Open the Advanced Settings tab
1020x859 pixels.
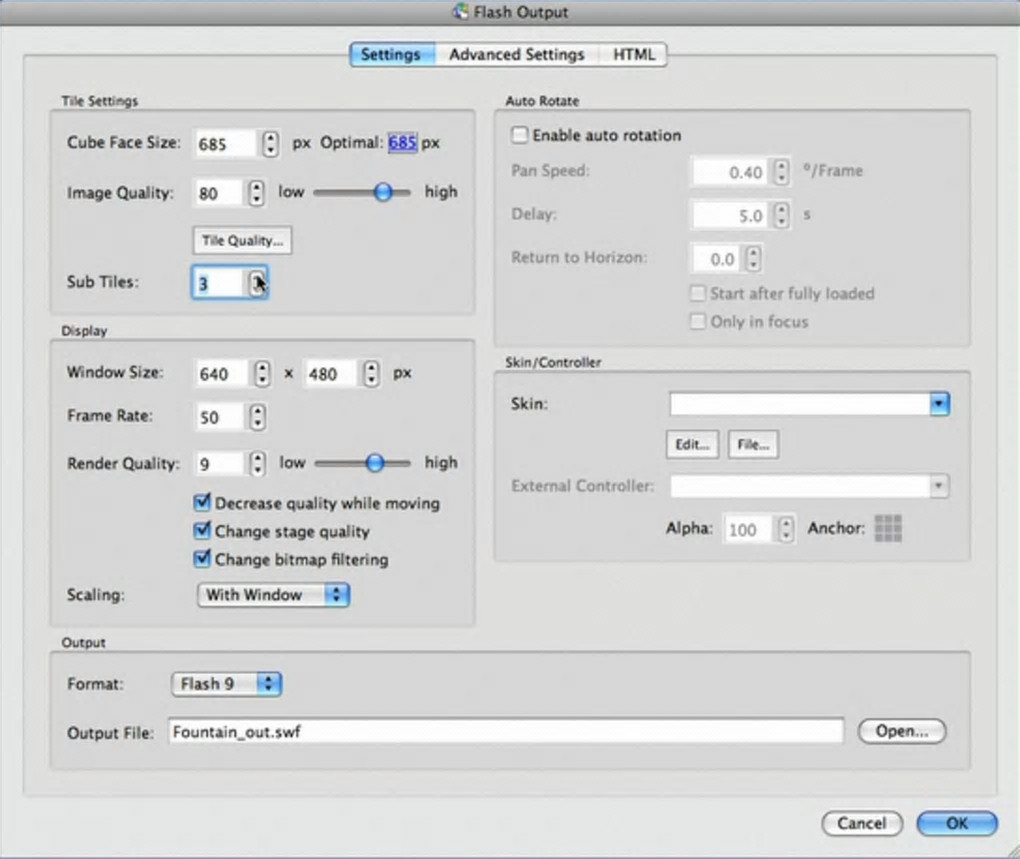517,55
